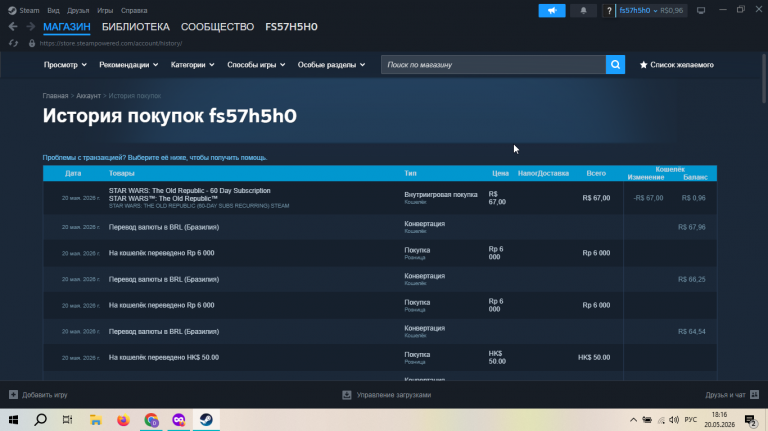The image size is (768, 431).
Task: Click the Дата column header
Action: 73,173
